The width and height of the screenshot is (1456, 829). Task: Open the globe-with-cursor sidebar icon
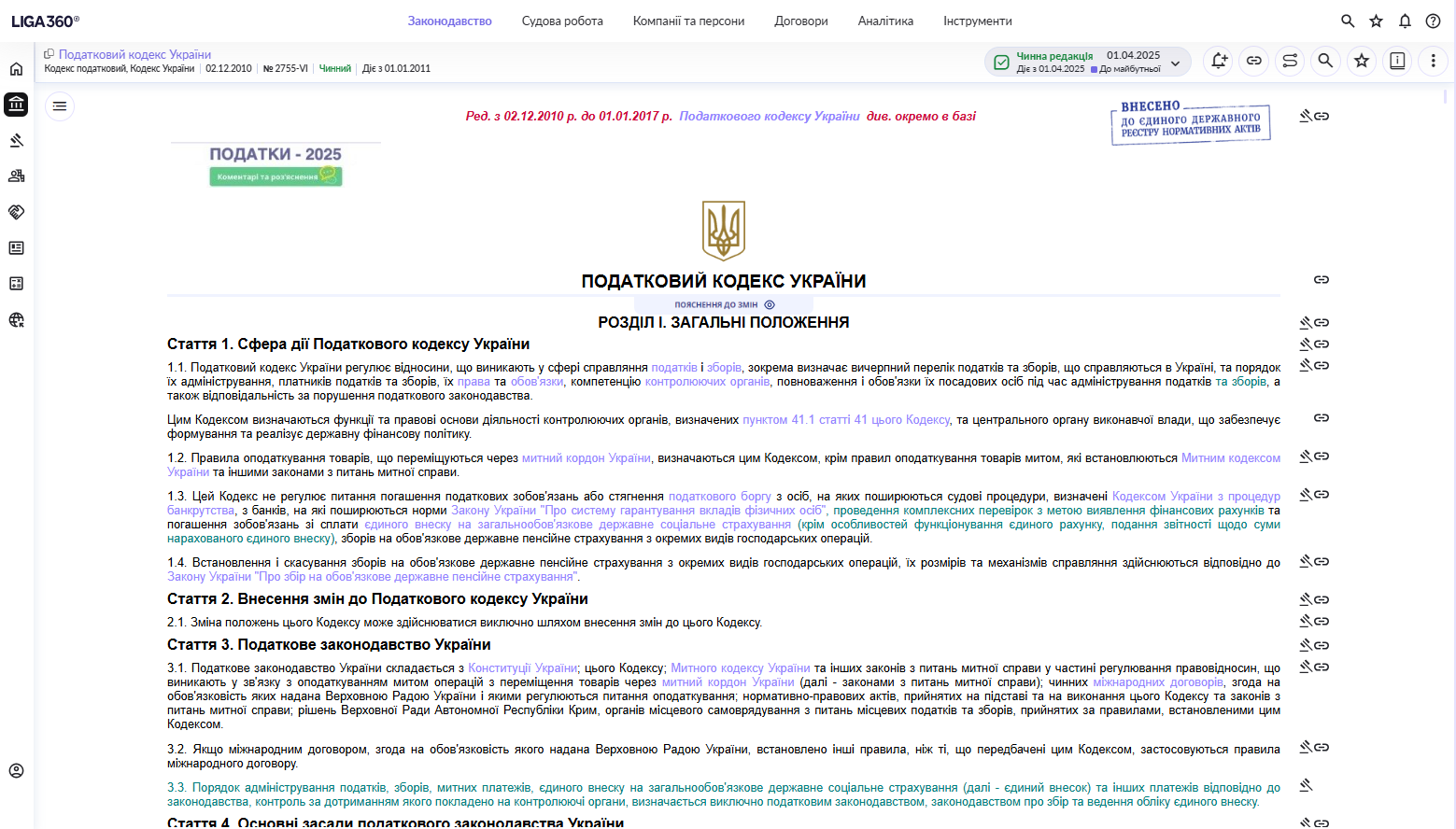pos(16,319)
